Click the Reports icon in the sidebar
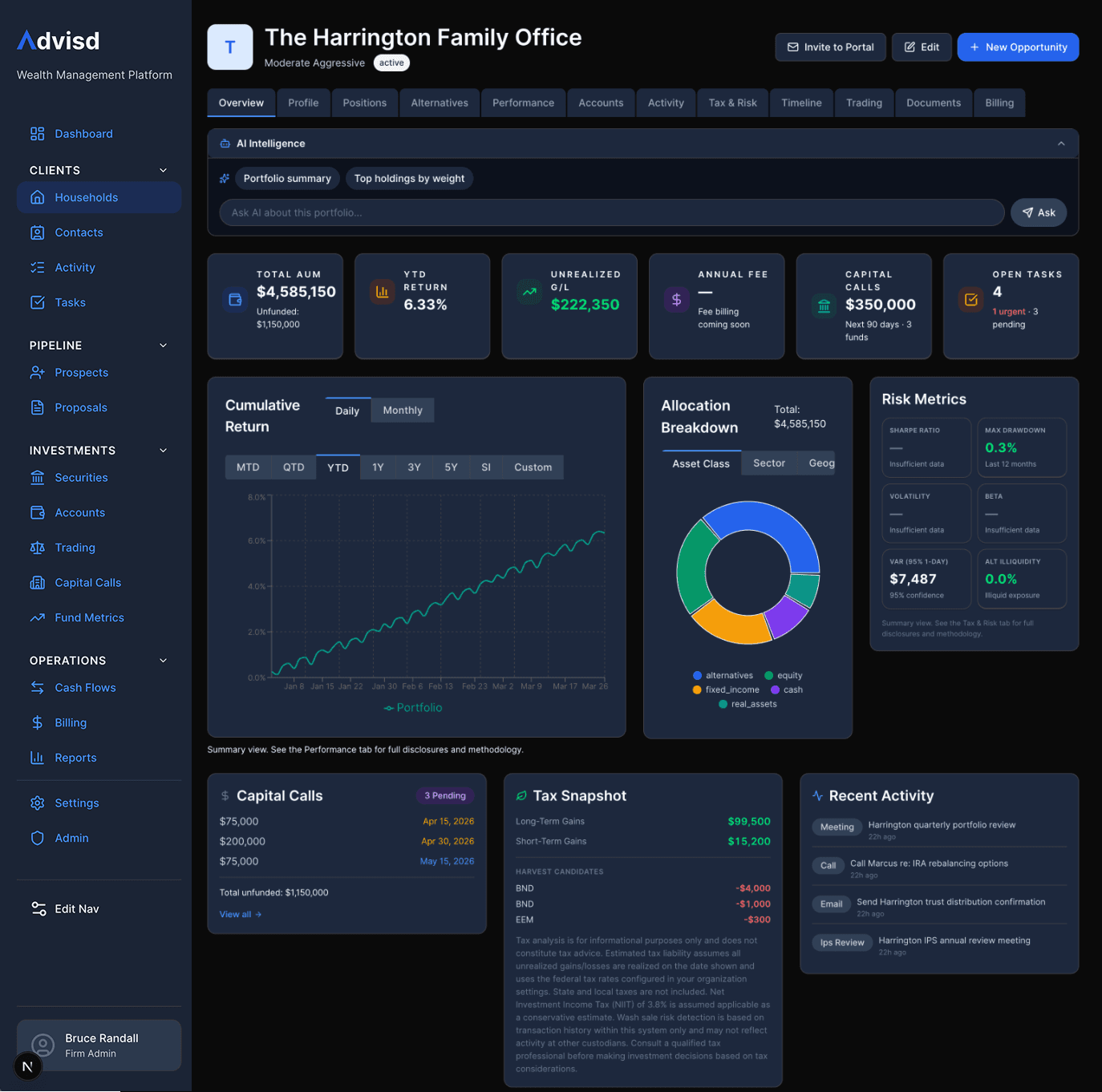The image size is (1102, 1092). (37, 758)
